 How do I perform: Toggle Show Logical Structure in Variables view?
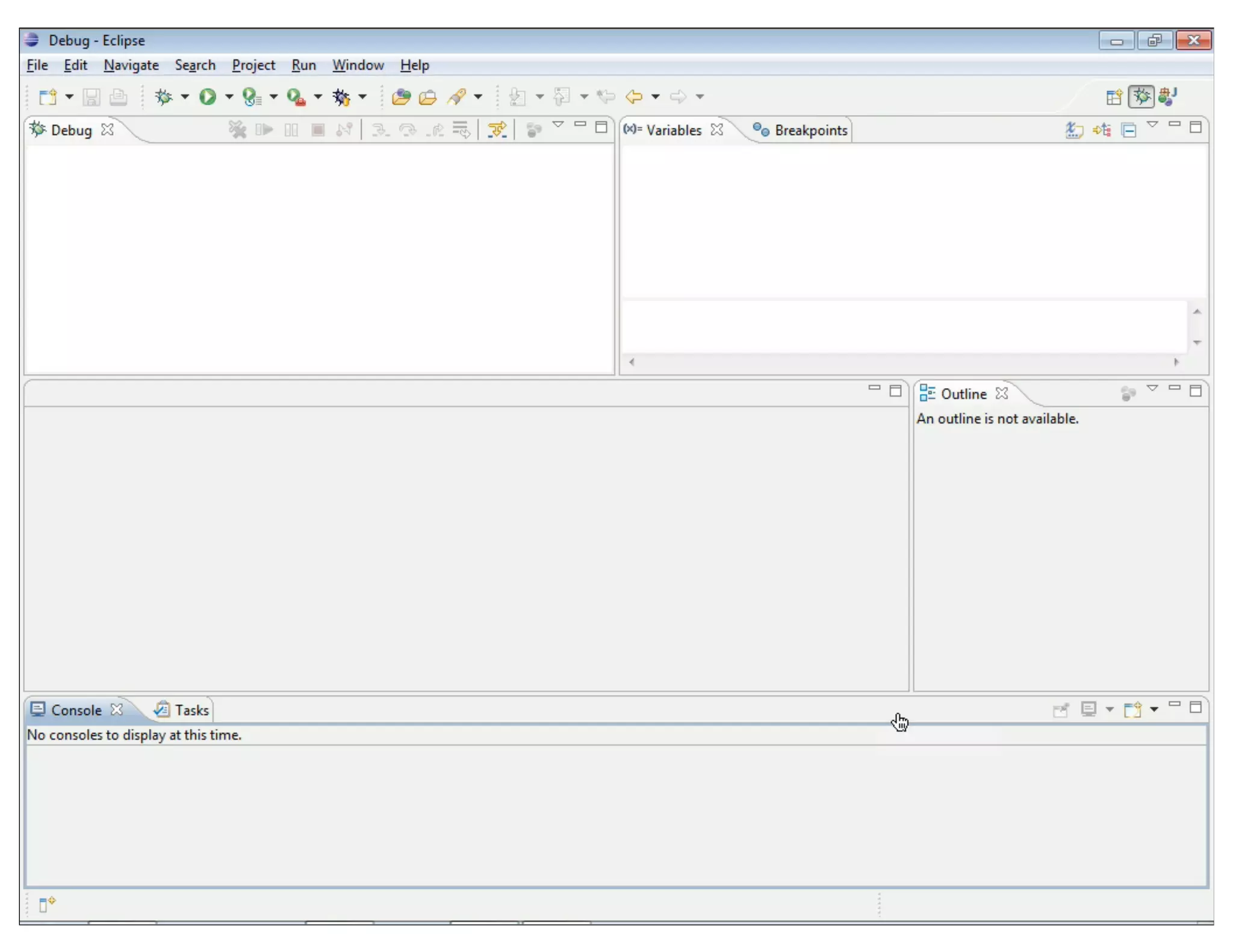1101,129
